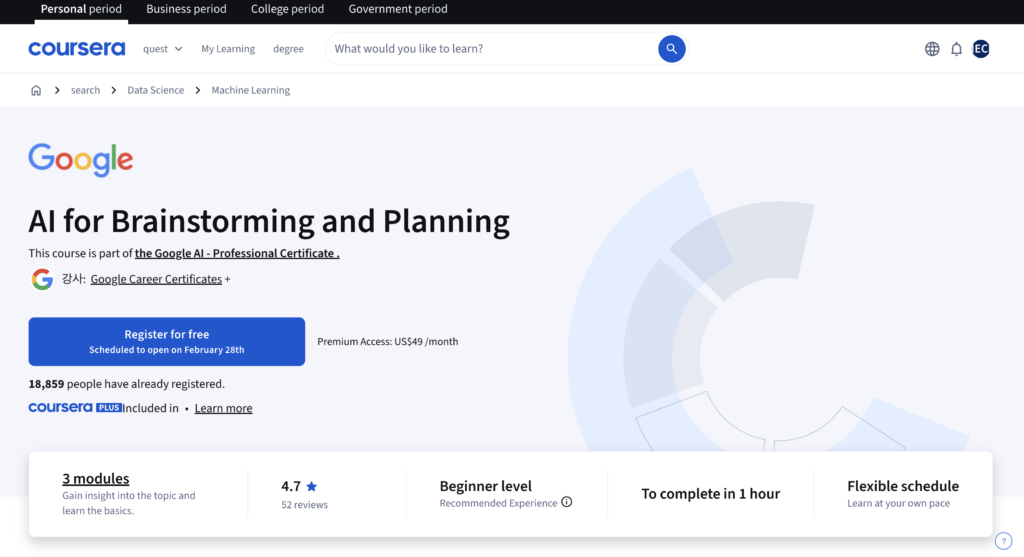The width and height of the screenshot is (1024, 557).
Task: Click the rating star icon
Action: click(x=312, y=486)
